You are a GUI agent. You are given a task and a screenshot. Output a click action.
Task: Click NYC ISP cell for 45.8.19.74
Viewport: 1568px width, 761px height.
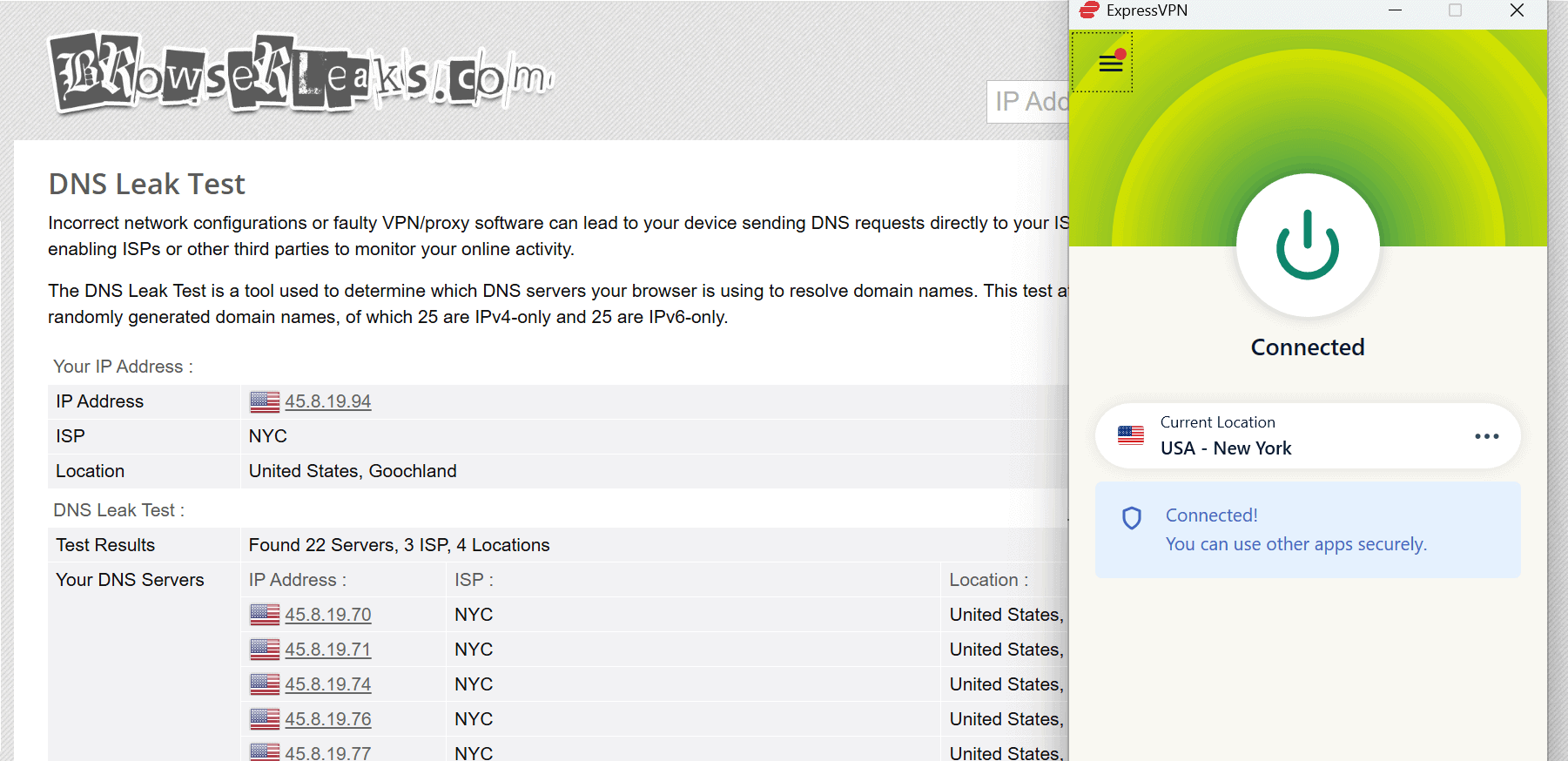point(474,684)
